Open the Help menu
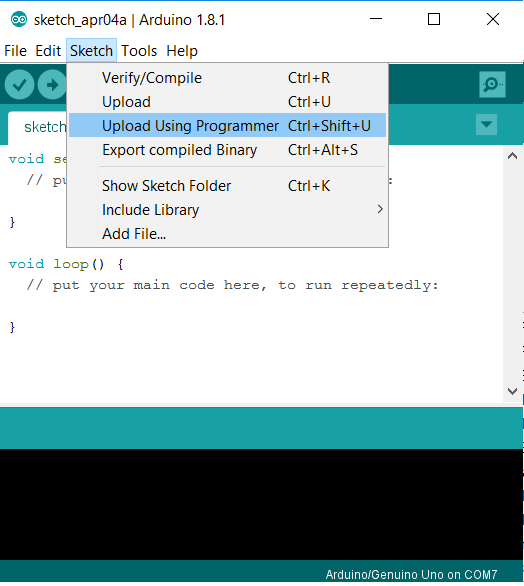524x586 pixels. coord(182,50)
